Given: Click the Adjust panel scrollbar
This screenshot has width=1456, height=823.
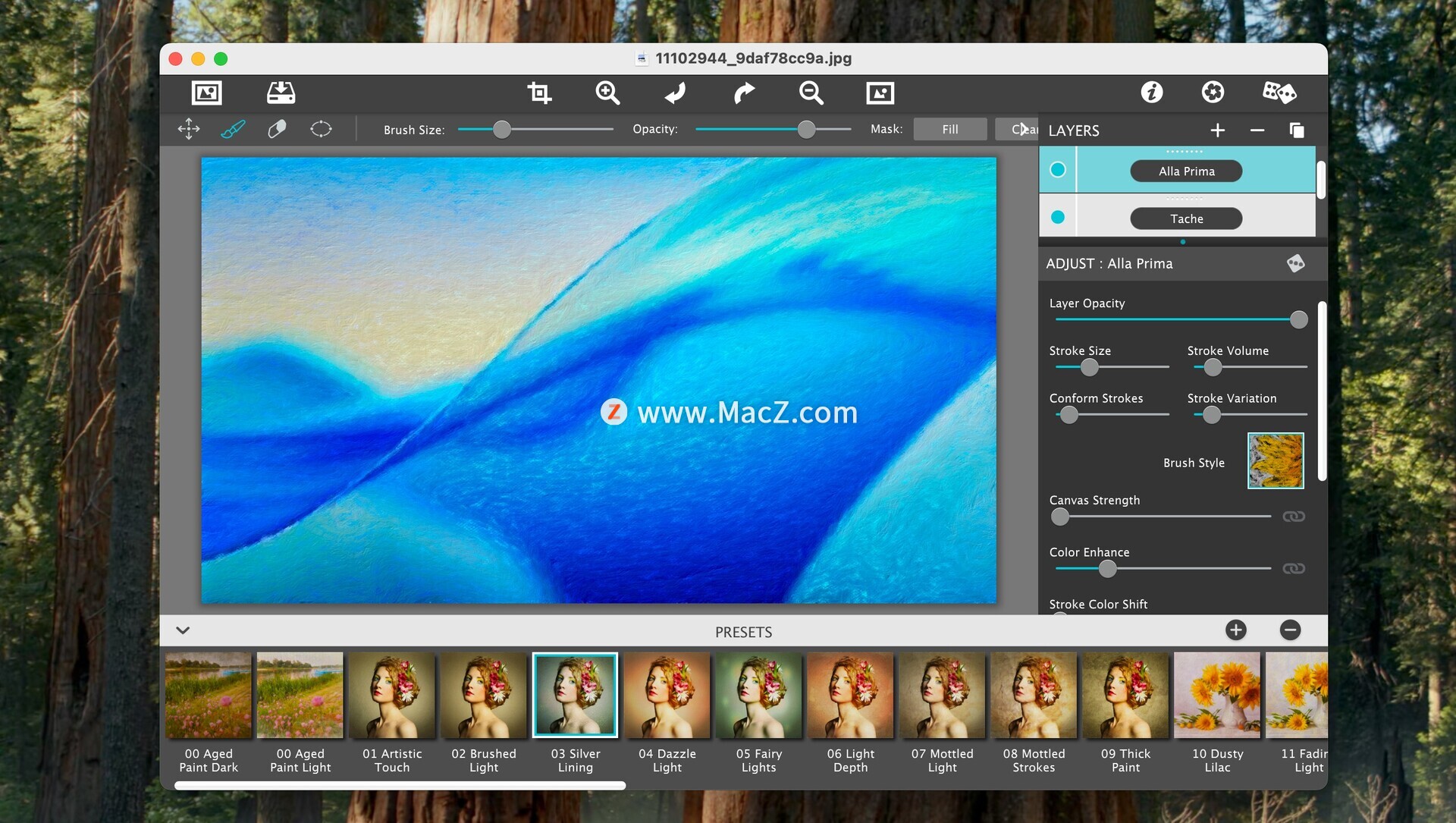Looking at the screenshot, I should 1322,391.
